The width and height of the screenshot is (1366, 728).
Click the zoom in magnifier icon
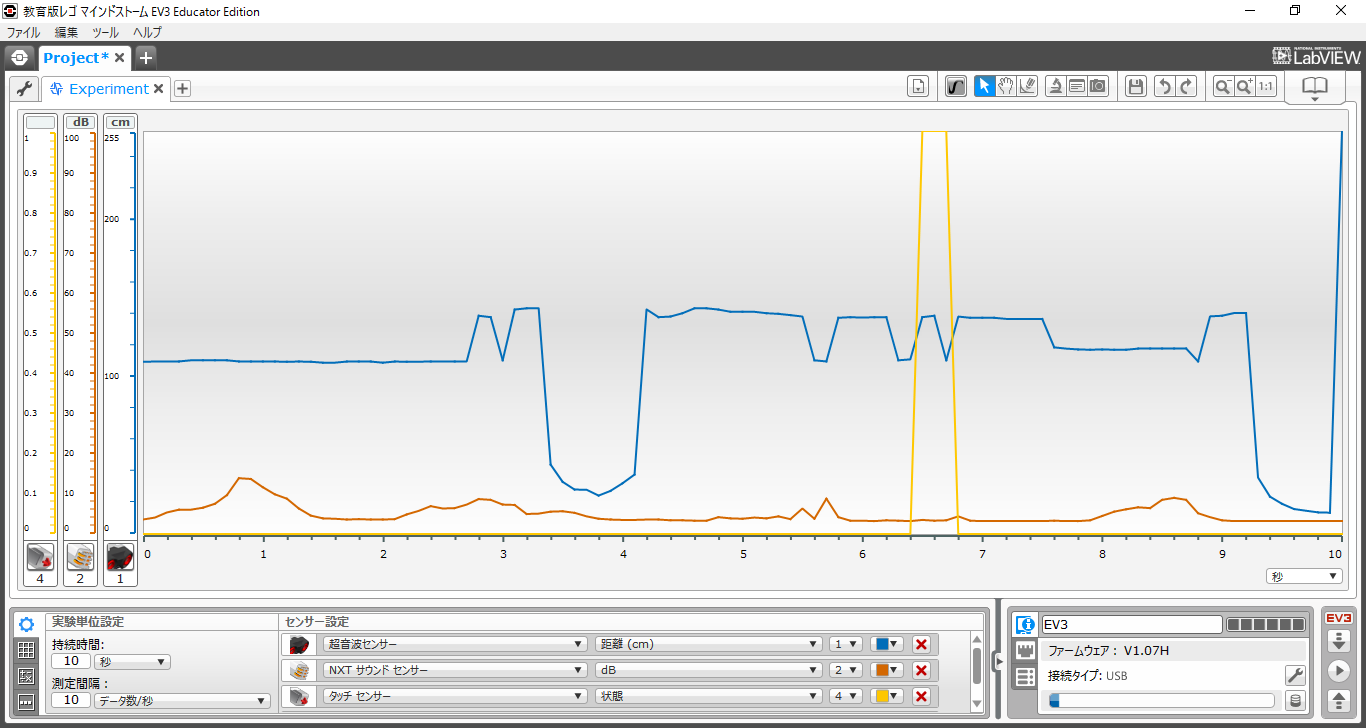click(x=1244, y=87)
